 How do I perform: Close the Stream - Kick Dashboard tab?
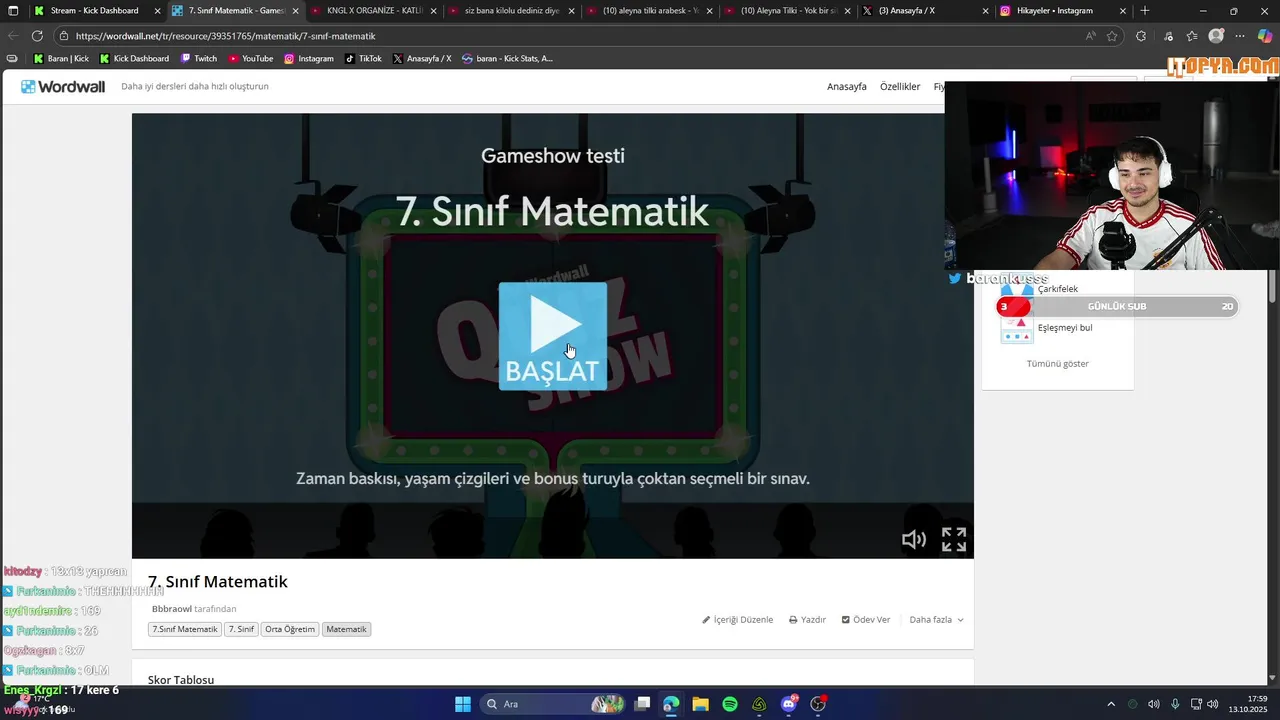(x=157, y=11)
